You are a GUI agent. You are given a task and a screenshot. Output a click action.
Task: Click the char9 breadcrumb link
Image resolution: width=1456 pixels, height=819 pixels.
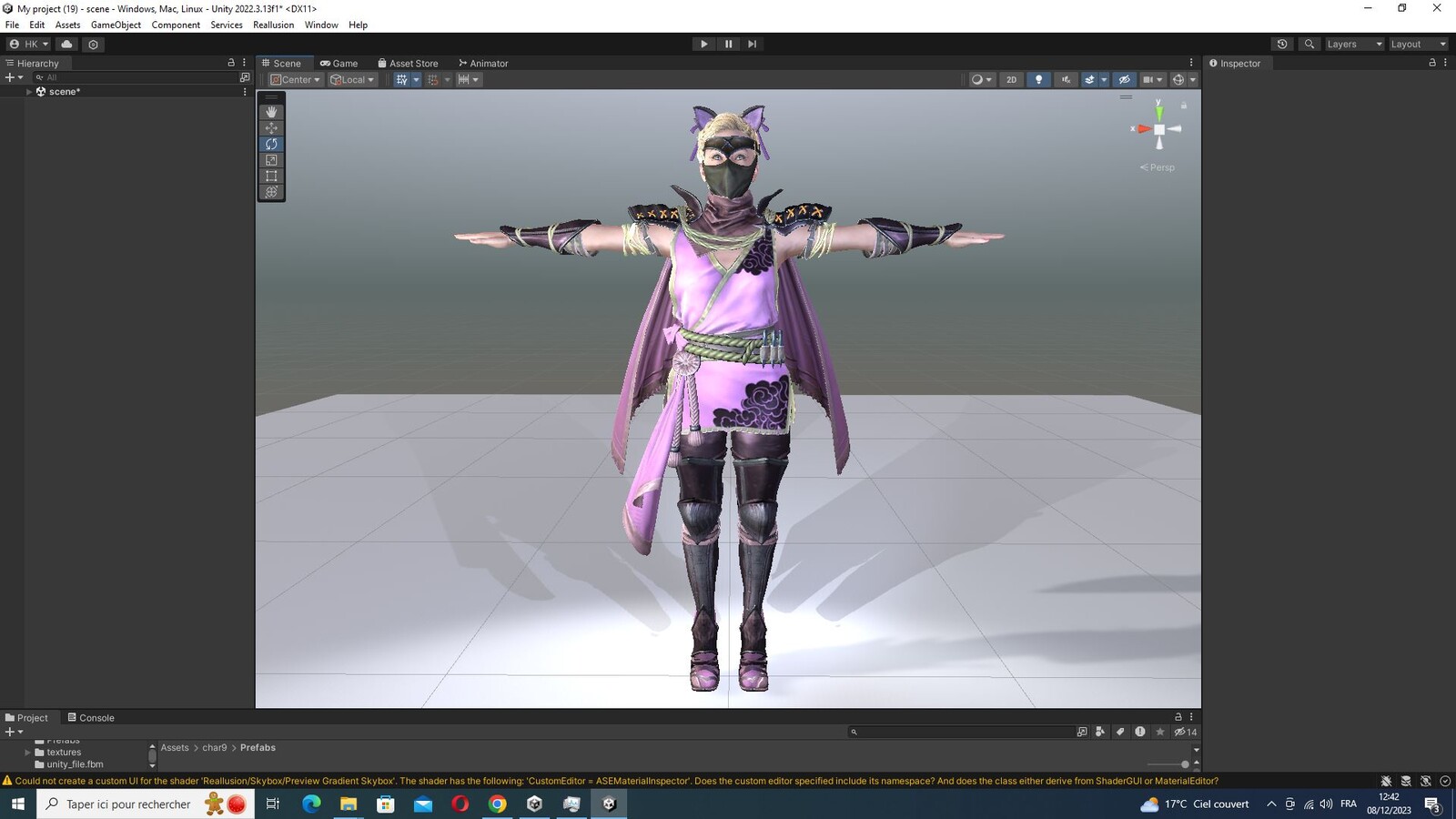[x=215, y=748]
